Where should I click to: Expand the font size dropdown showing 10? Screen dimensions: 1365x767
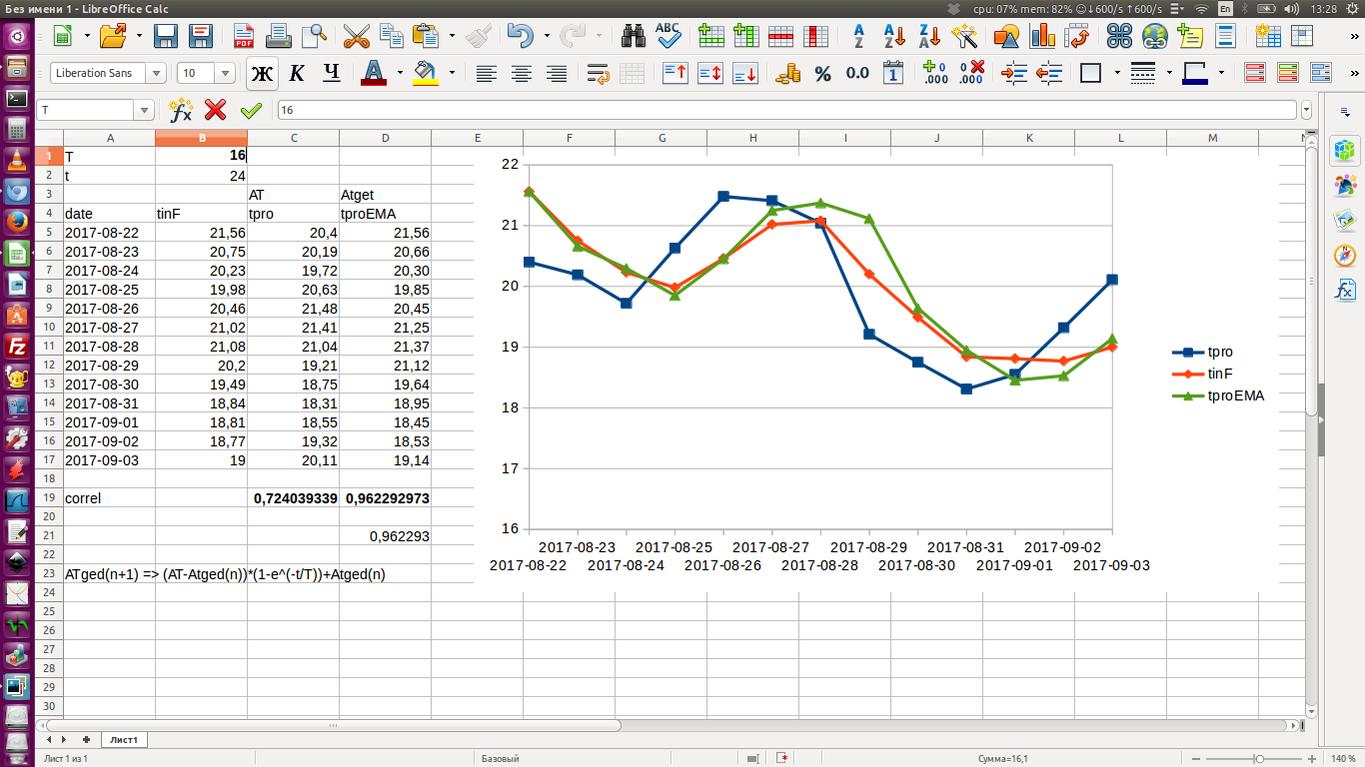coord(225,73)
